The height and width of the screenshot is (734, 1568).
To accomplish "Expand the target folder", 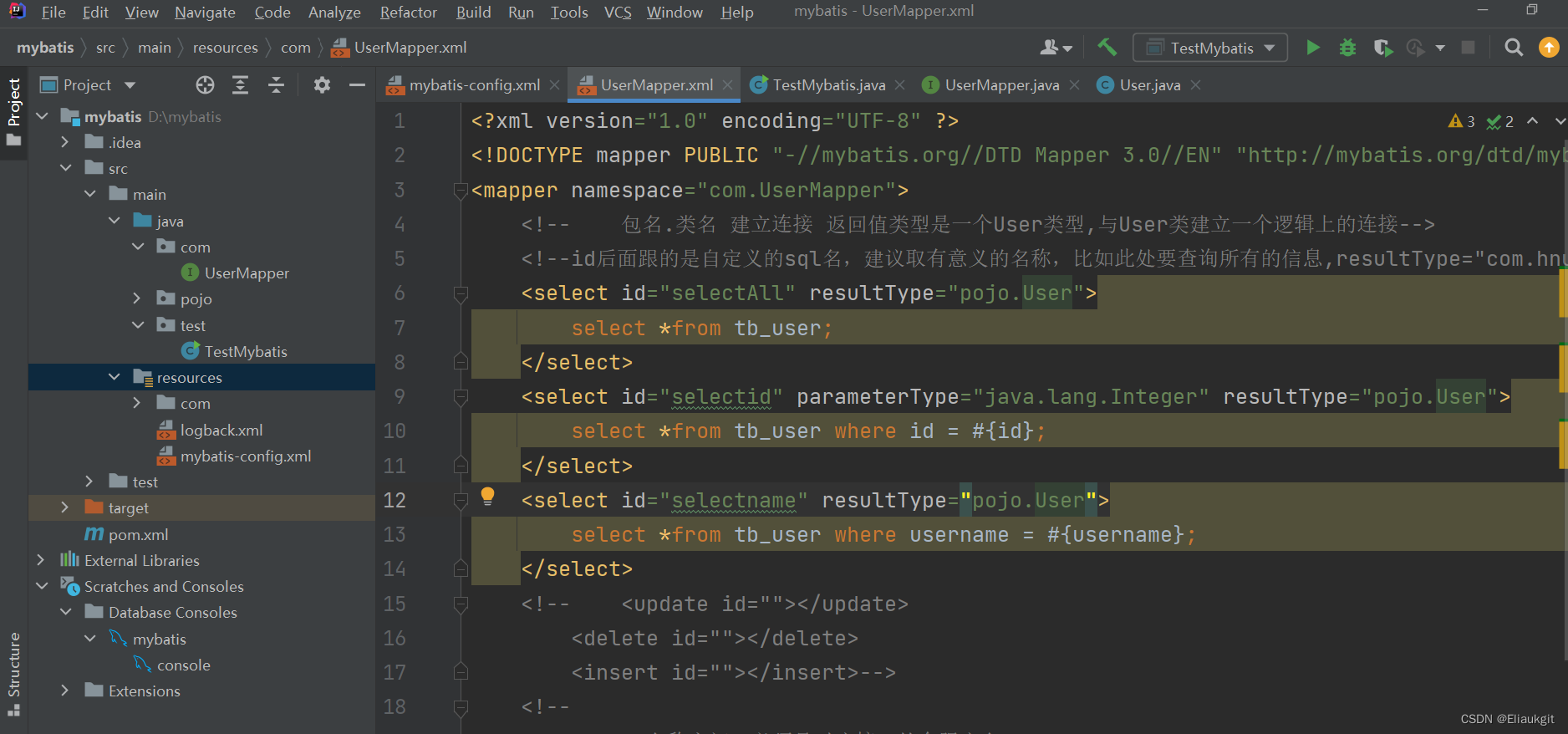I will [65, 507].
